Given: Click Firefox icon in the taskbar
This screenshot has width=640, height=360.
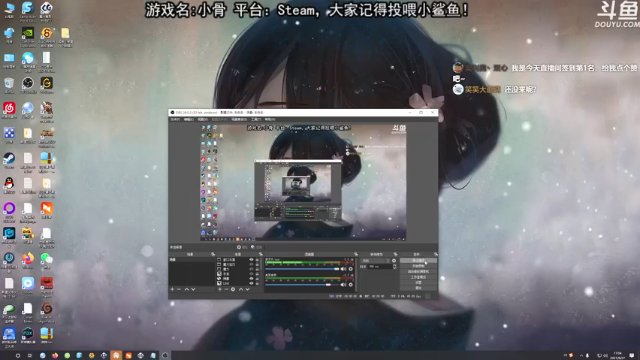Looking at the screenshot, I should (x=55, y=356).
